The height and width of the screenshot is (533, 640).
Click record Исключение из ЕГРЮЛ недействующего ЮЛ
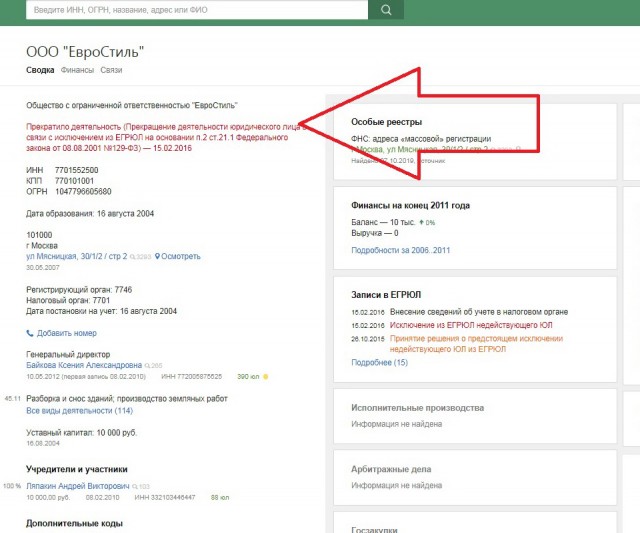471,325
